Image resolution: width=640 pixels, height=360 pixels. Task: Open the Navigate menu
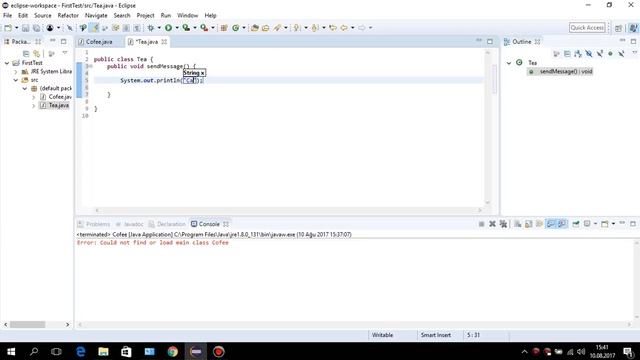[x=96, y=16]
